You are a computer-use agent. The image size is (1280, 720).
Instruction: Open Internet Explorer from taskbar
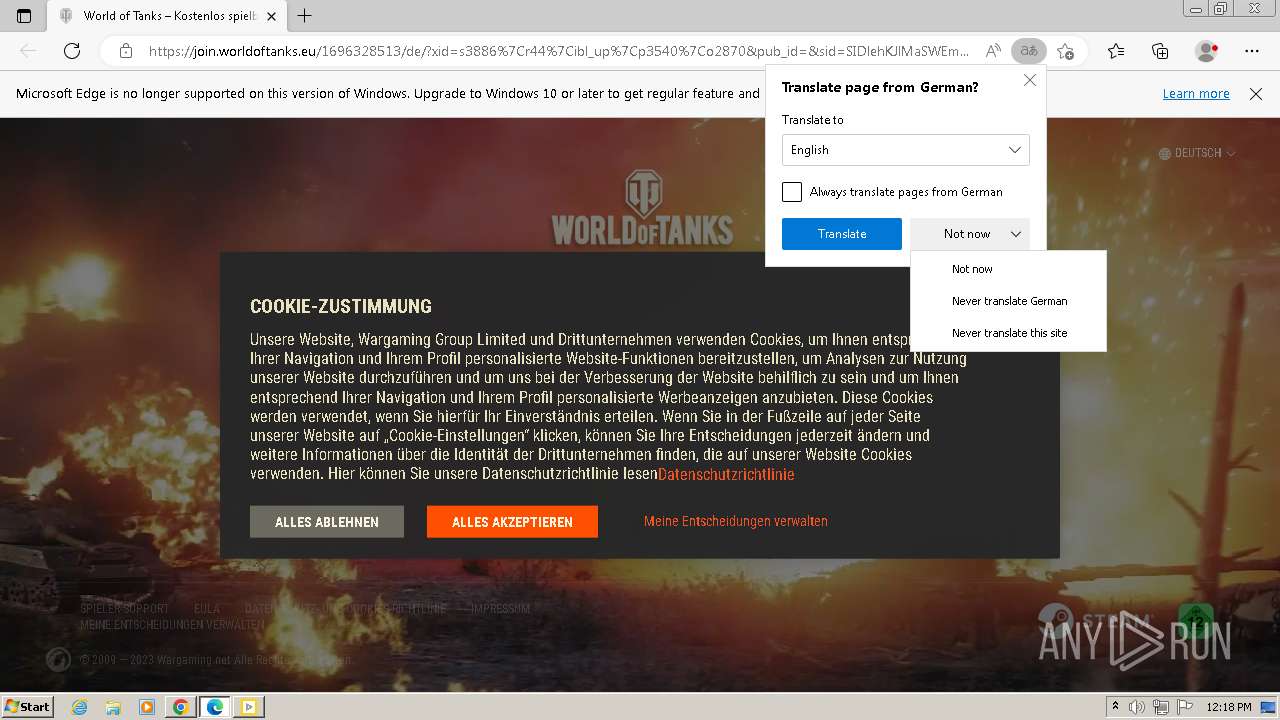(79, 707)
